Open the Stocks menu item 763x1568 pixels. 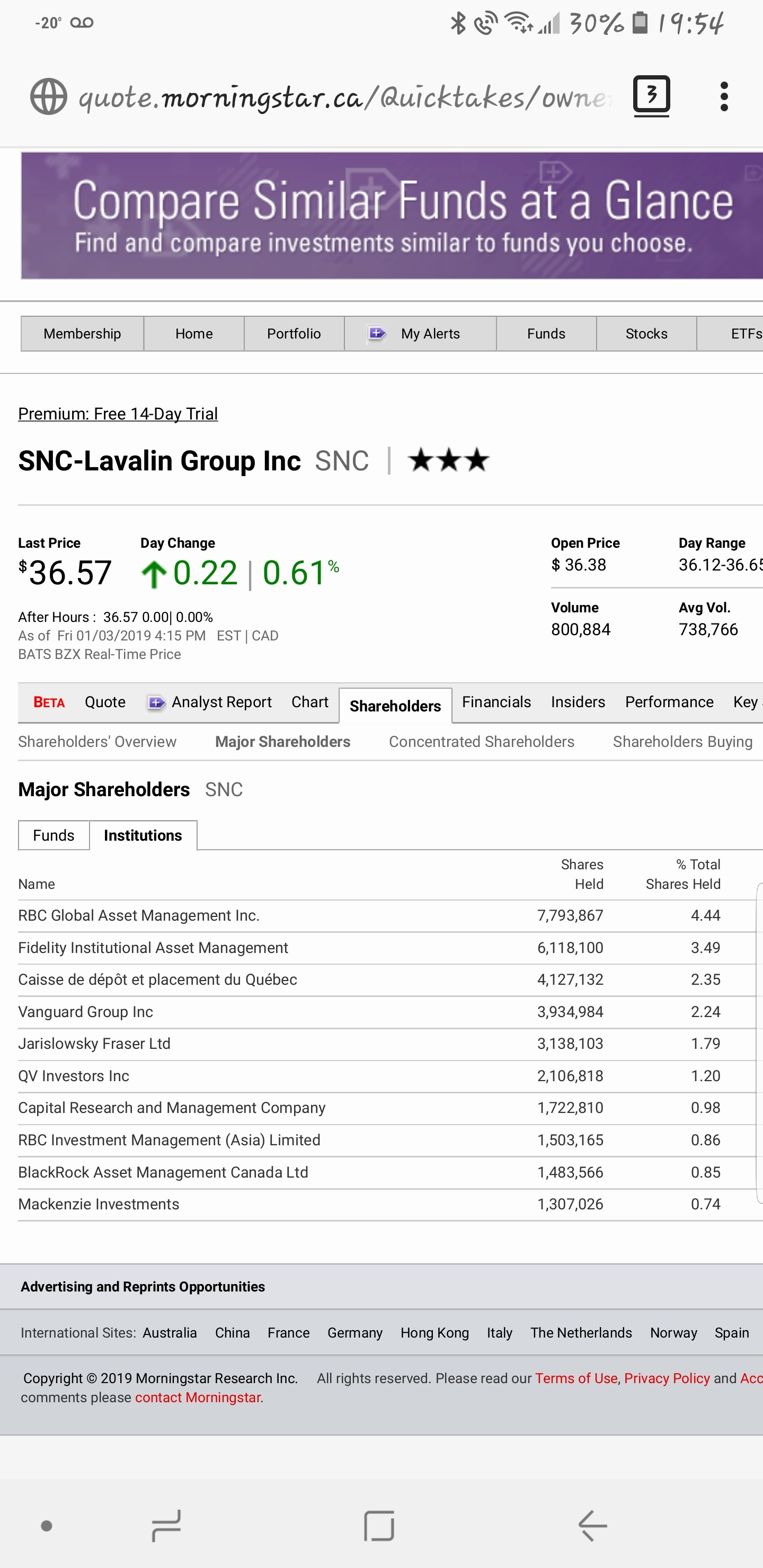[x=646, y=334]
